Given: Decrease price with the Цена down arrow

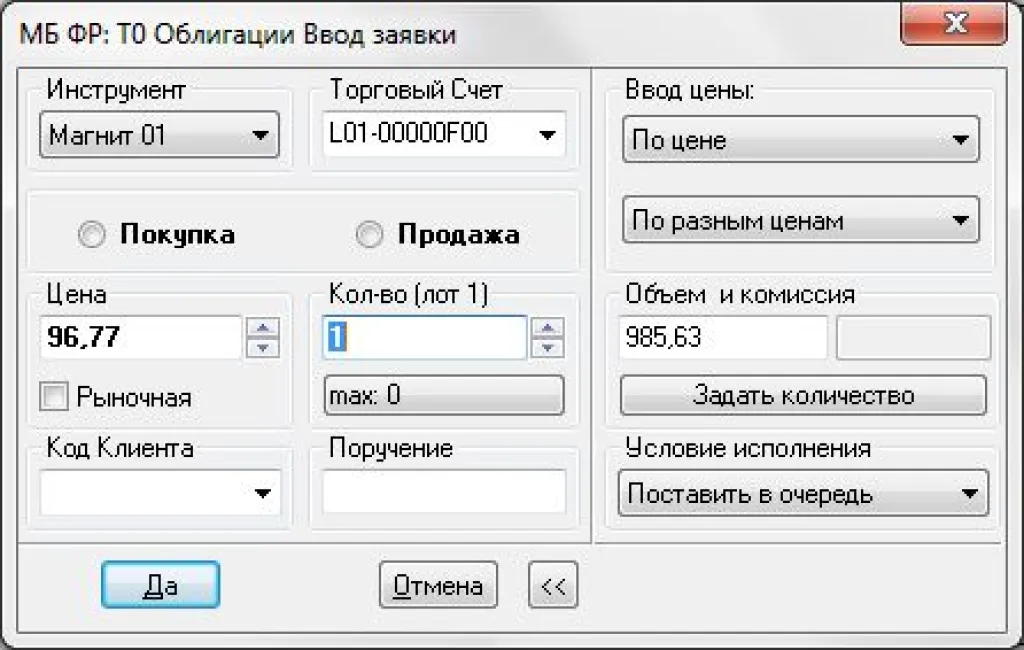Looking at the screenshot, I should click(x=262, y=347).
